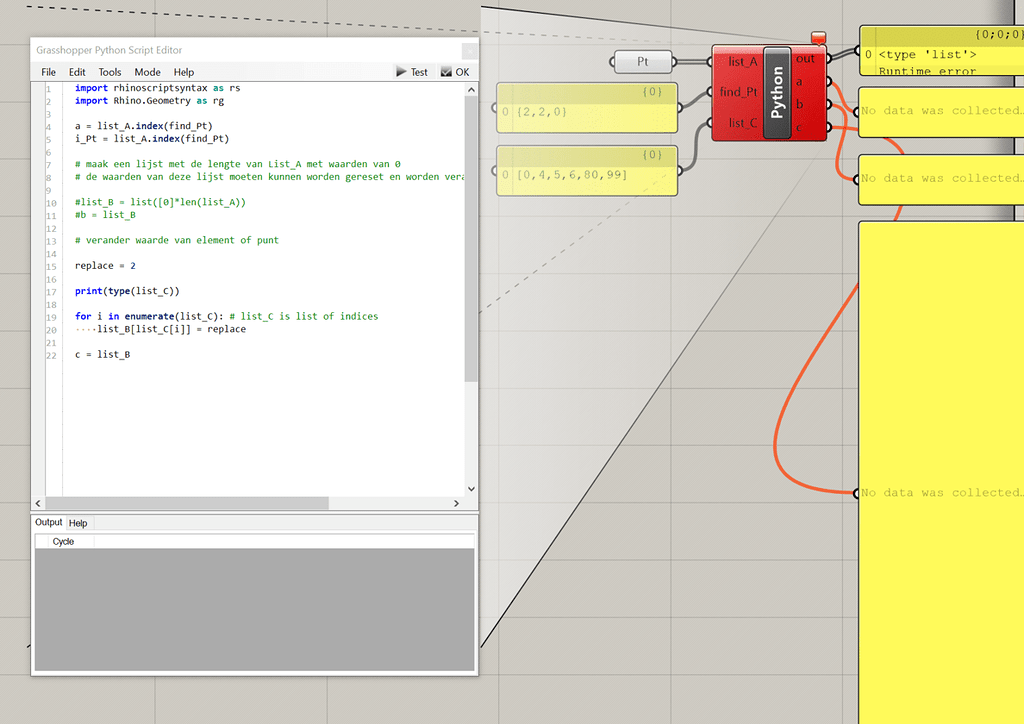The height and width of the screenshot is (724, 1024).
Task: Click the out output grip of the Python component
Action: [831, 58]
